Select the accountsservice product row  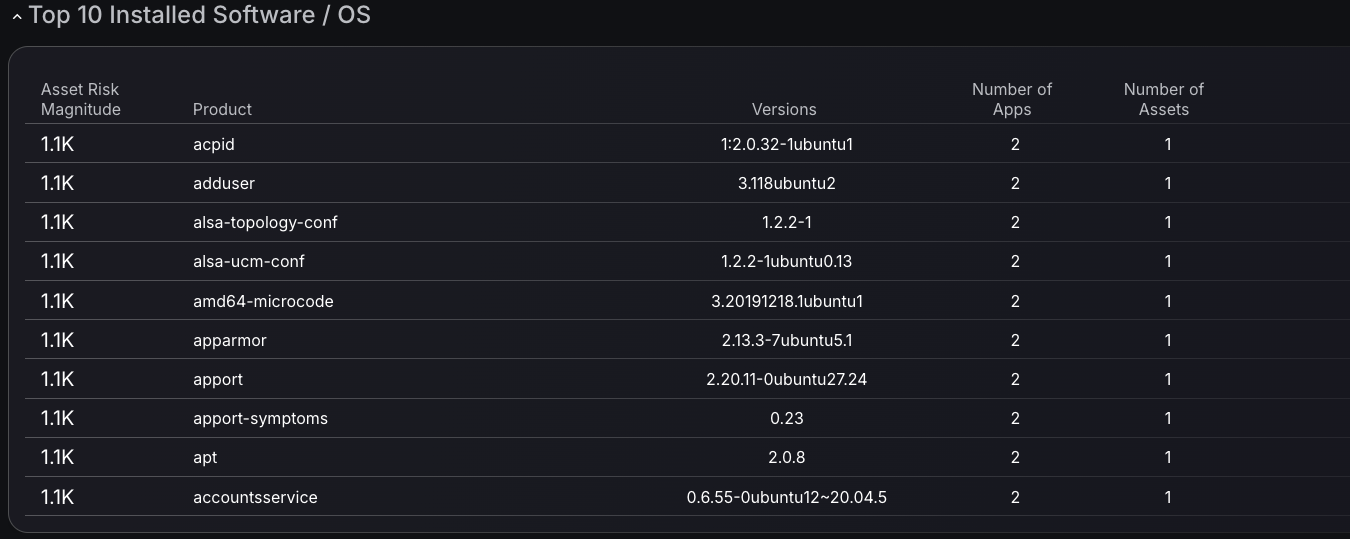[686, 497]
